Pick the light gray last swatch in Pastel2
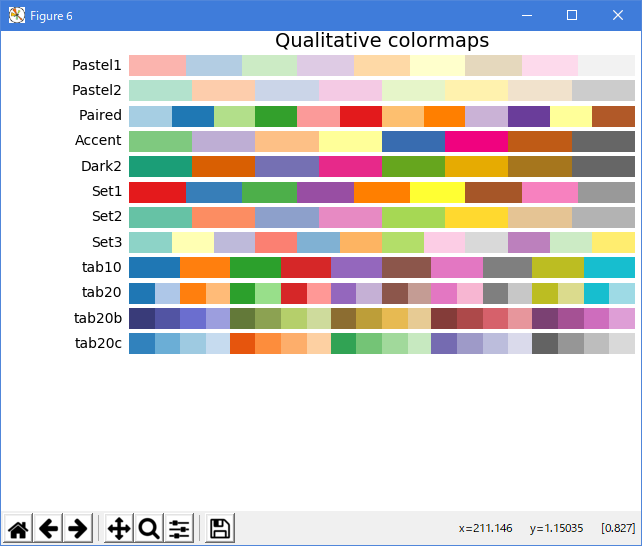This screenshot has height=546, width=642. pos(604,90)
